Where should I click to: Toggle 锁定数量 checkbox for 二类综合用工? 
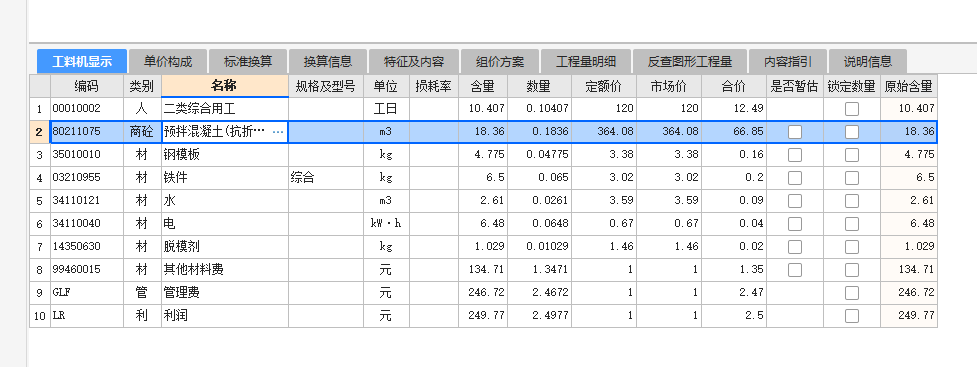(x=852, y=109)
